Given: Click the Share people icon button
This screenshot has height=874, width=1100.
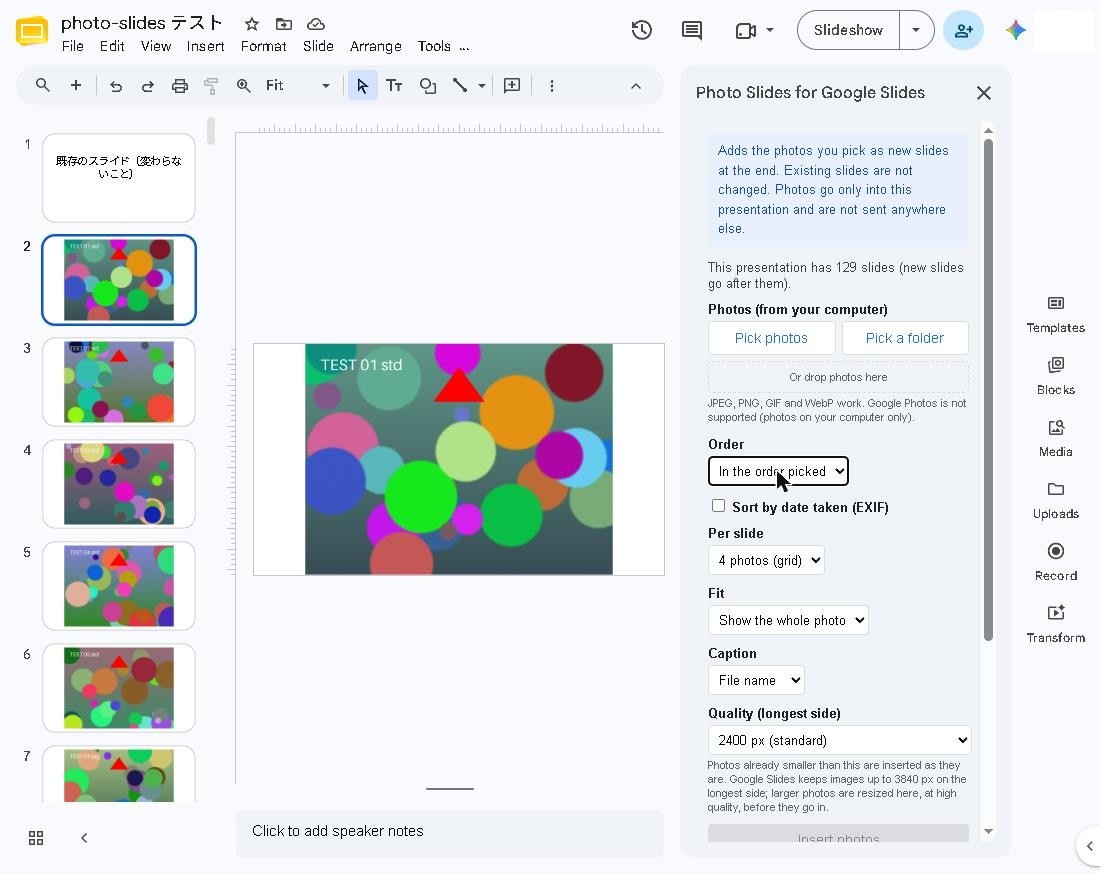Looking at the screenshot, I should click(963, 30).
